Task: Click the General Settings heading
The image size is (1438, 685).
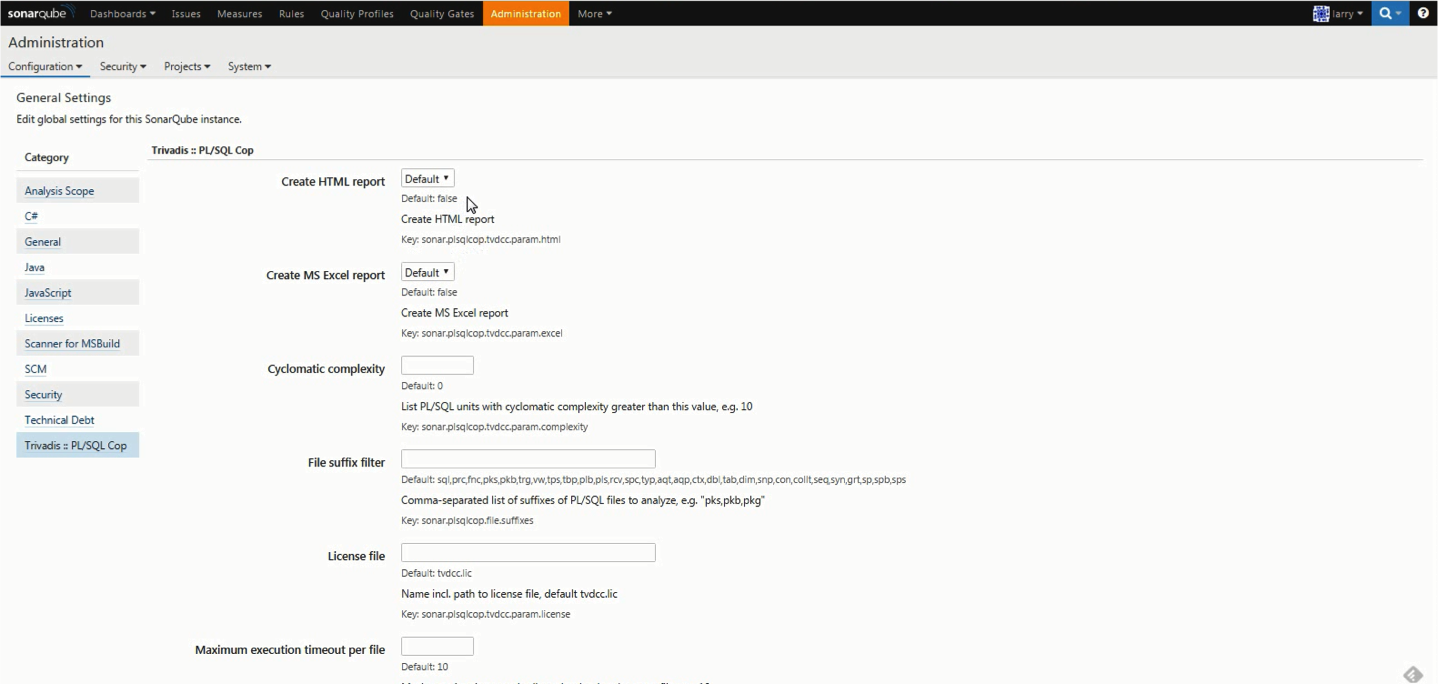Action: 64,98
